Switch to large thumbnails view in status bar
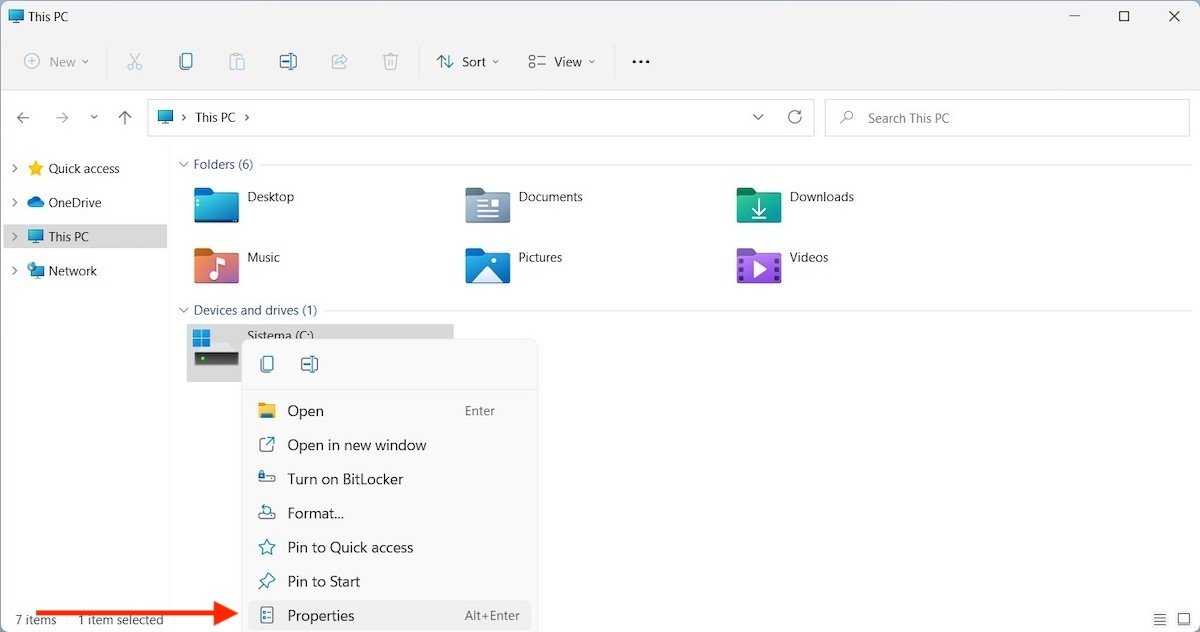The height and width of the screenshot is (632, 1200). click(1182, 620)
